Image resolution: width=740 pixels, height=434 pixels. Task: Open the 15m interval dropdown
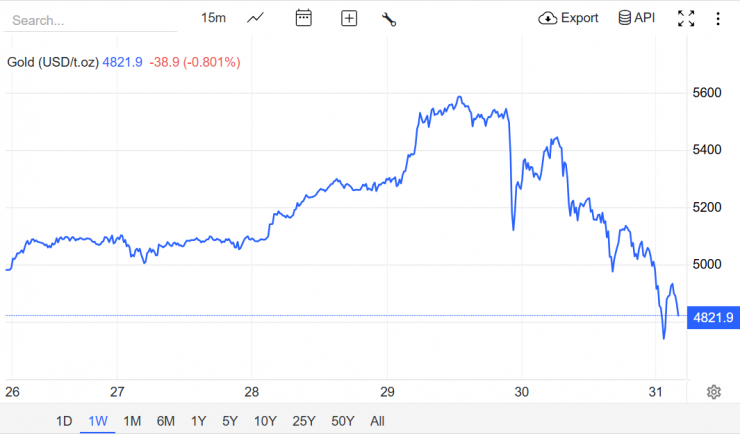pos(213,18)
